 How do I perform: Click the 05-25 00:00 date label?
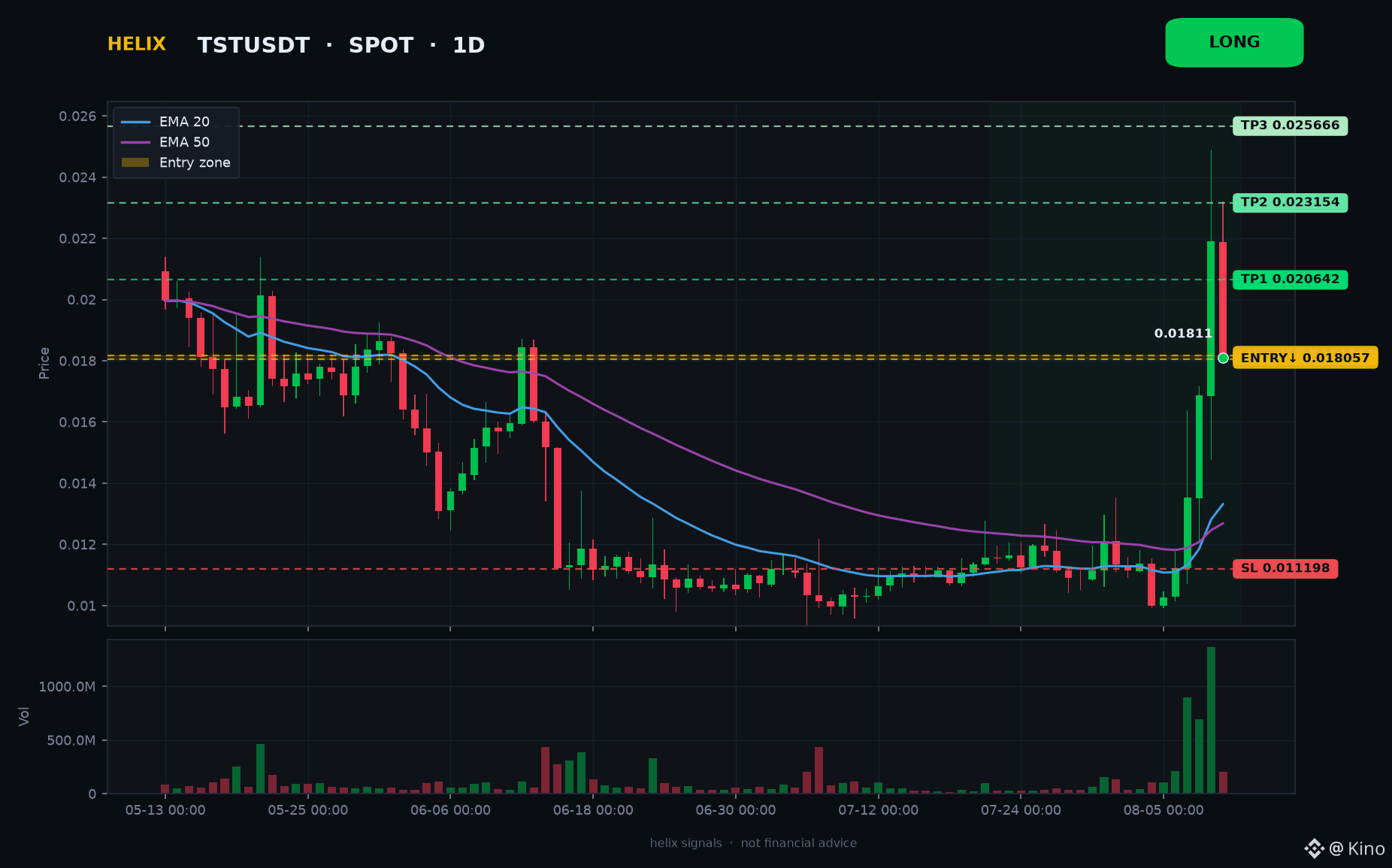[308, 810]
